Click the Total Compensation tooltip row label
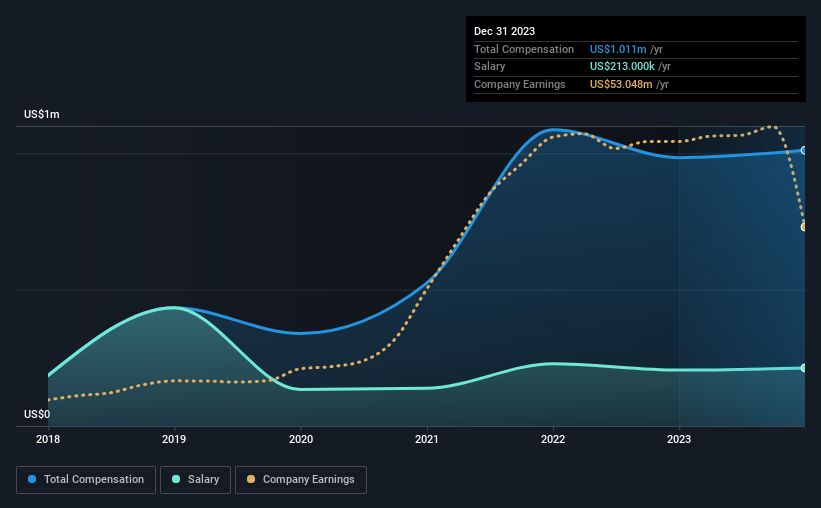Viewport: 821px width, 508px height. click(x=524, y=49)
